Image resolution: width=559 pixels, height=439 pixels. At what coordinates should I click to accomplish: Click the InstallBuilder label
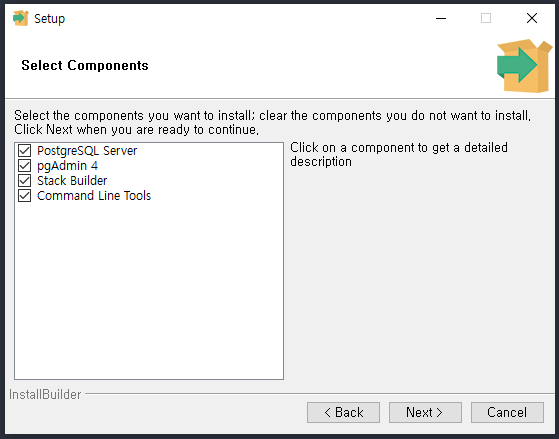(45, 394)
